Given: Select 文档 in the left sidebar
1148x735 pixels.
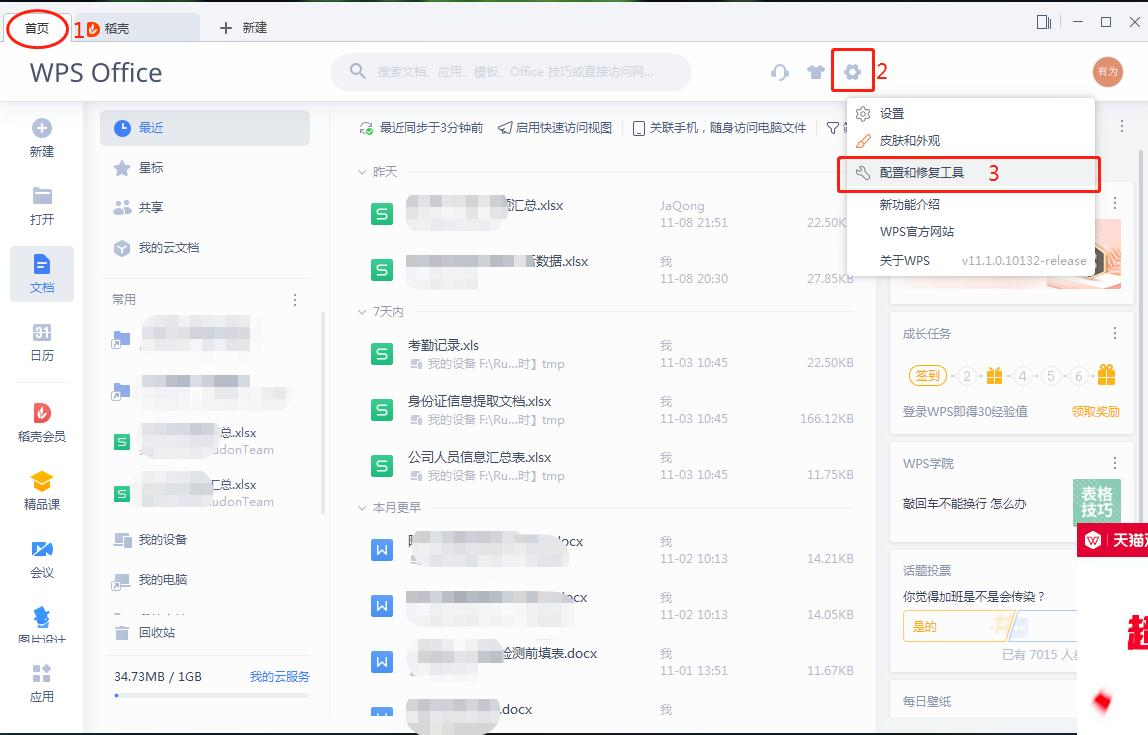Looking at the screenshot, I should (42, 274).
